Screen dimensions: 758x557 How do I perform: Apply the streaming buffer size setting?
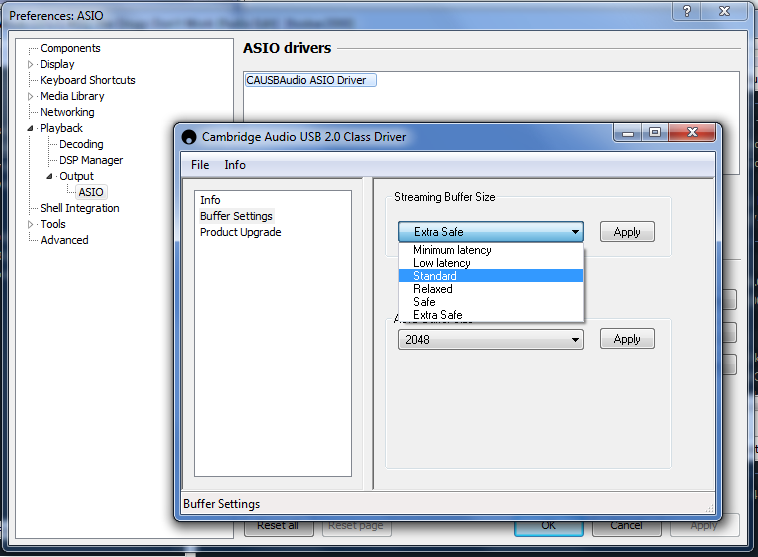pyautogui.click(x=627, y=232)
